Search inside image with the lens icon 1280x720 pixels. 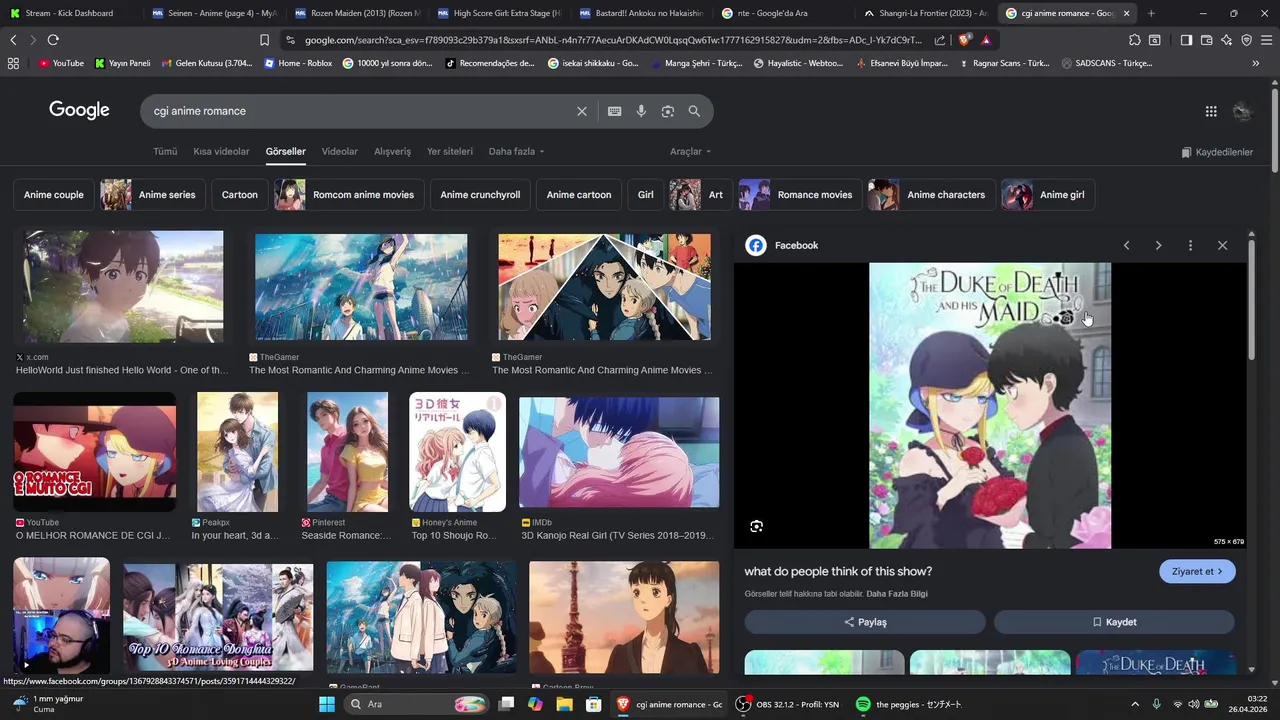click(x=757, y=526)
